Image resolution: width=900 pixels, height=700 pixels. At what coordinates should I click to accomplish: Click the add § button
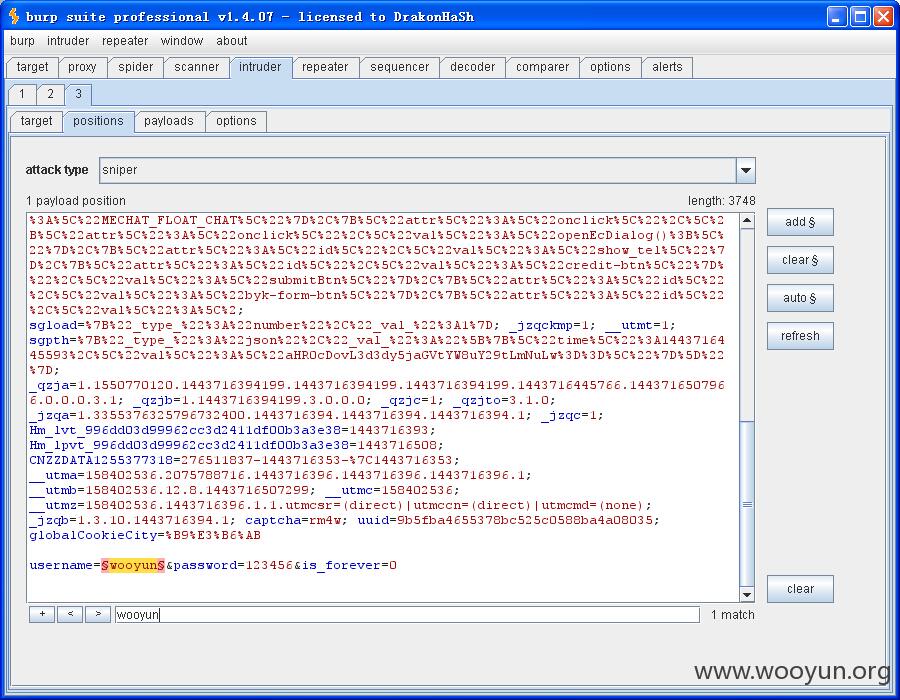coord(800,222)
